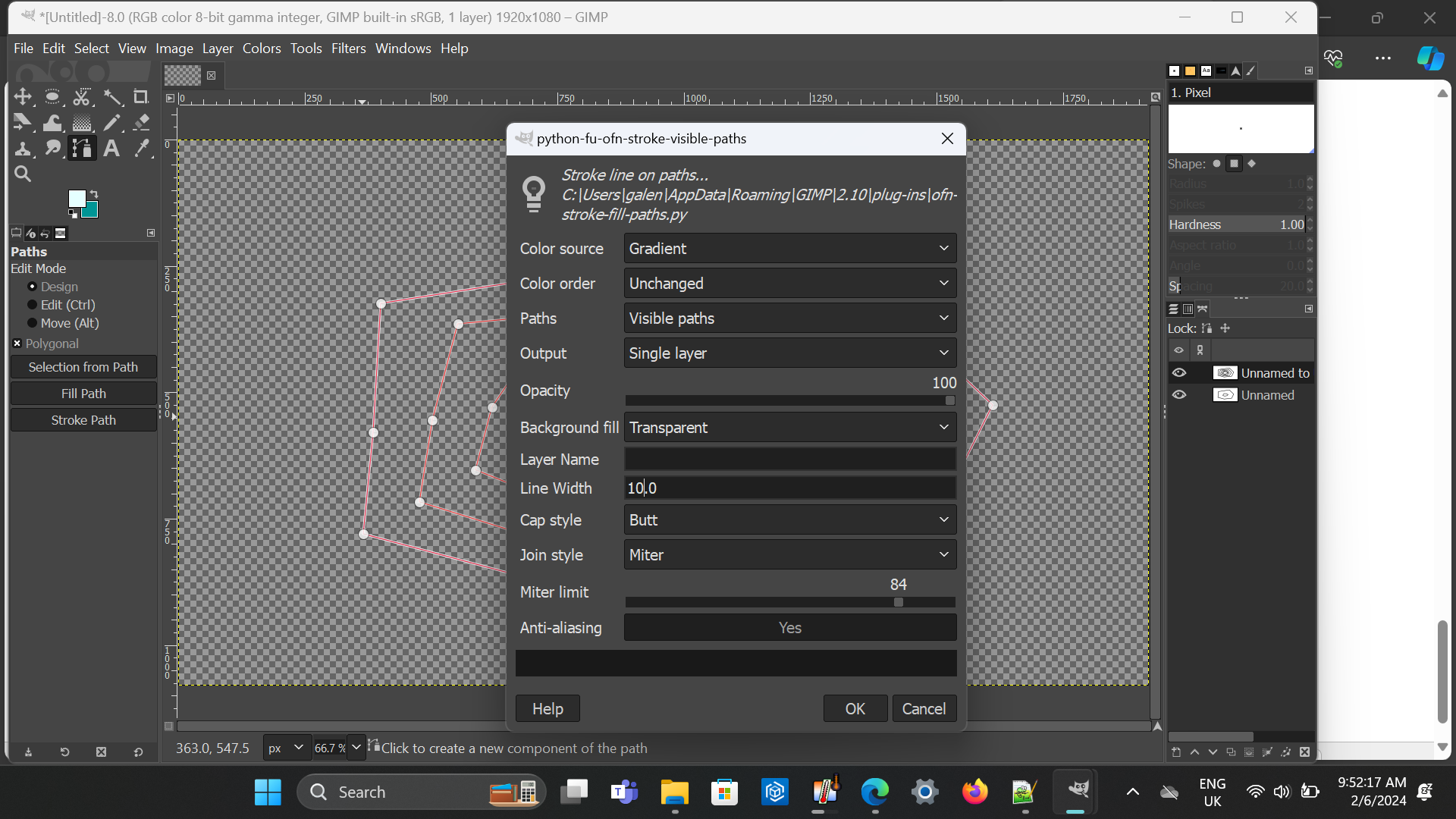1456x819 pixels.
Task: Select the Text tool
Action: [x=111, y=149]
